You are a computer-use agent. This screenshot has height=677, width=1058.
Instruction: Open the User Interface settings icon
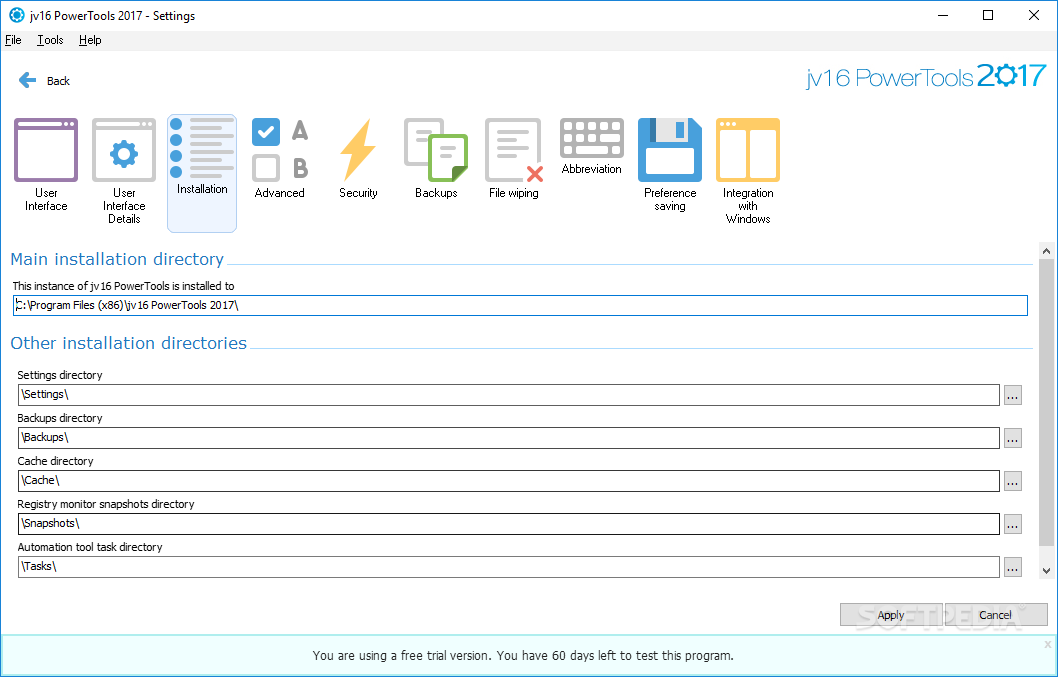click(x=46, y=151)
